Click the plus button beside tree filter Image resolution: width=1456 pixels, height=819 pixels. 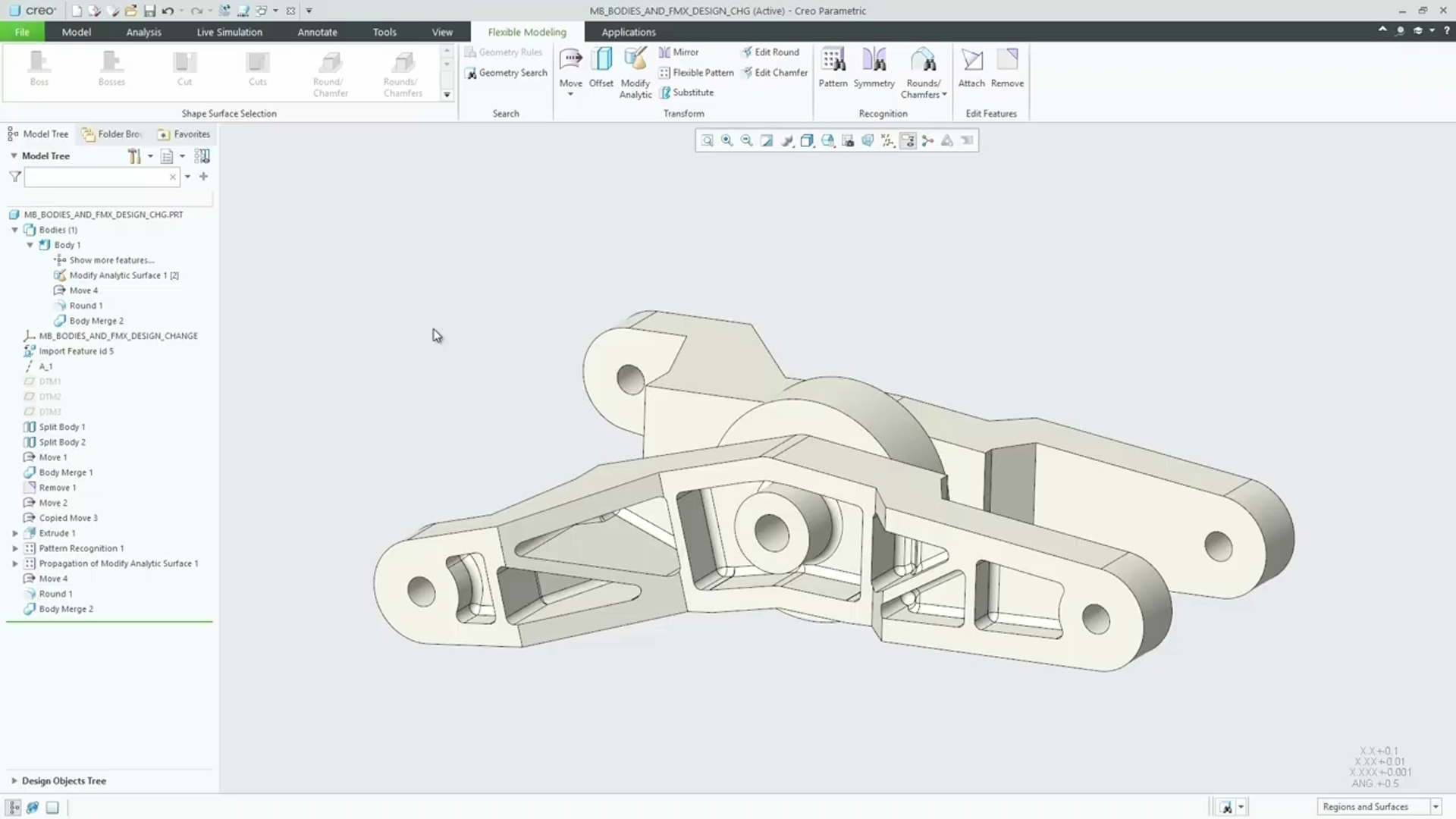click(203, 177)
